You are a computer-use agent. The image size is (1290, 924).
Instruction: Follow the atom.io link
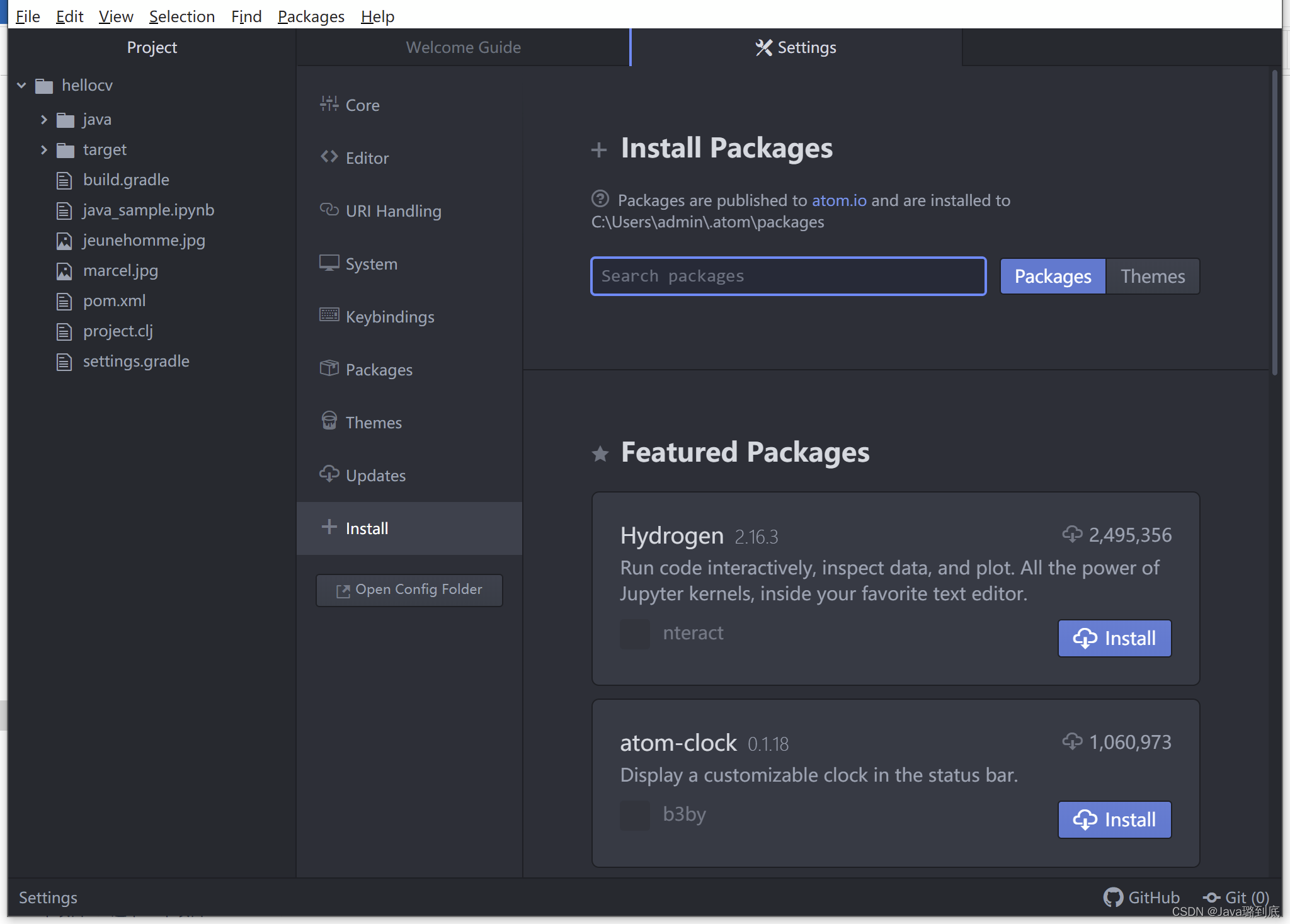pyautogui.click(x=839, y=200)
